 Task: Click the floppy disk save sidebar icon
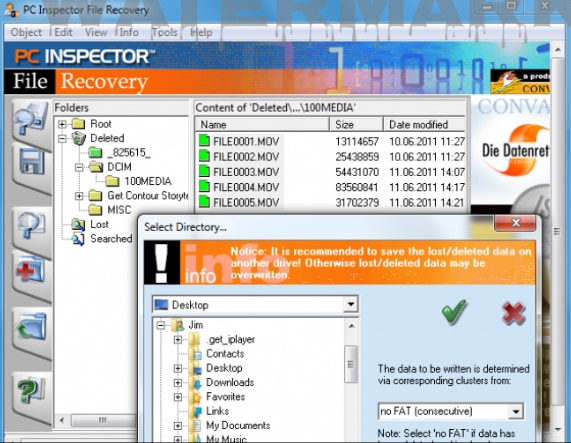click(32, 162)
